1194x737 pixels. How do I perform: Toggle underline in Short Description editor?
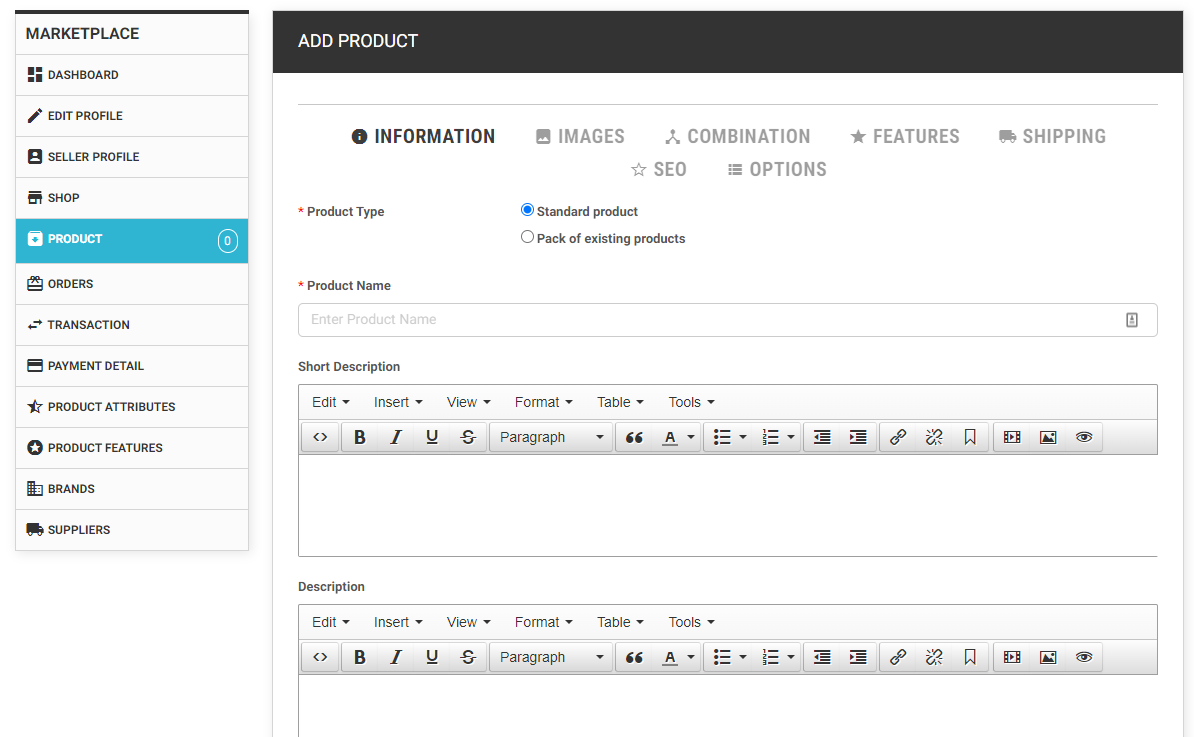432,437
